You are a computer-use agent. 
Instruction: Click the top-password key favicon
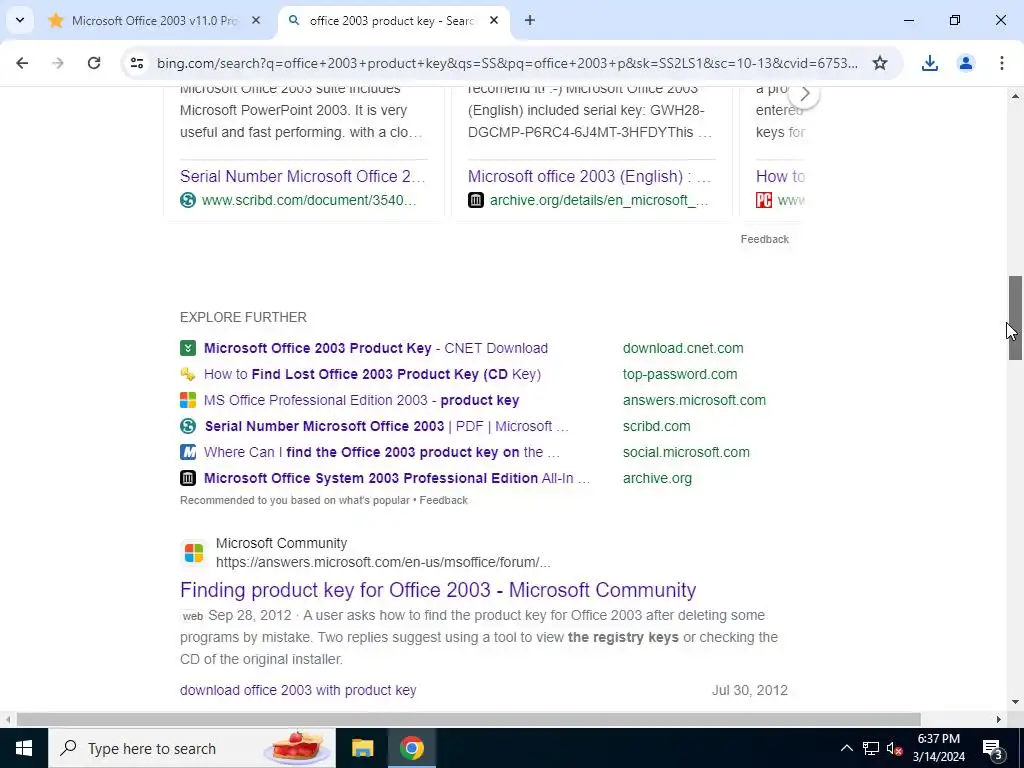(x=187, y=374)
